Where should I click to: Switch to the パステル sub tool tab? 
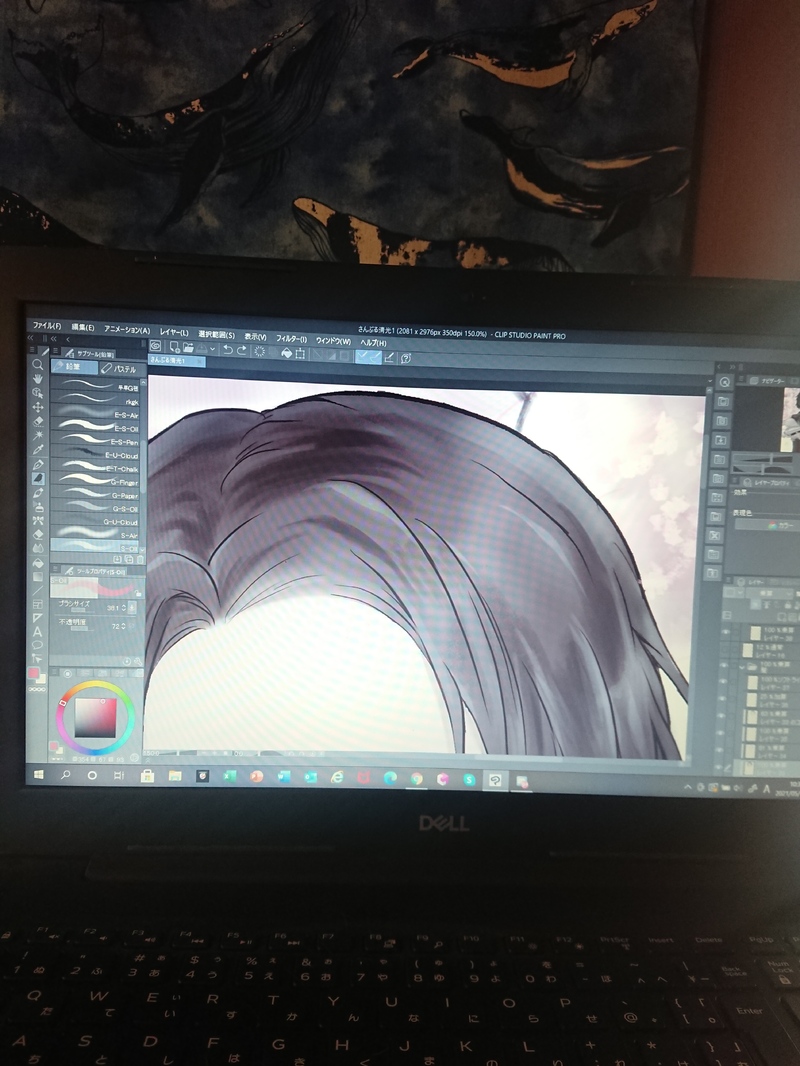(121, 369)
